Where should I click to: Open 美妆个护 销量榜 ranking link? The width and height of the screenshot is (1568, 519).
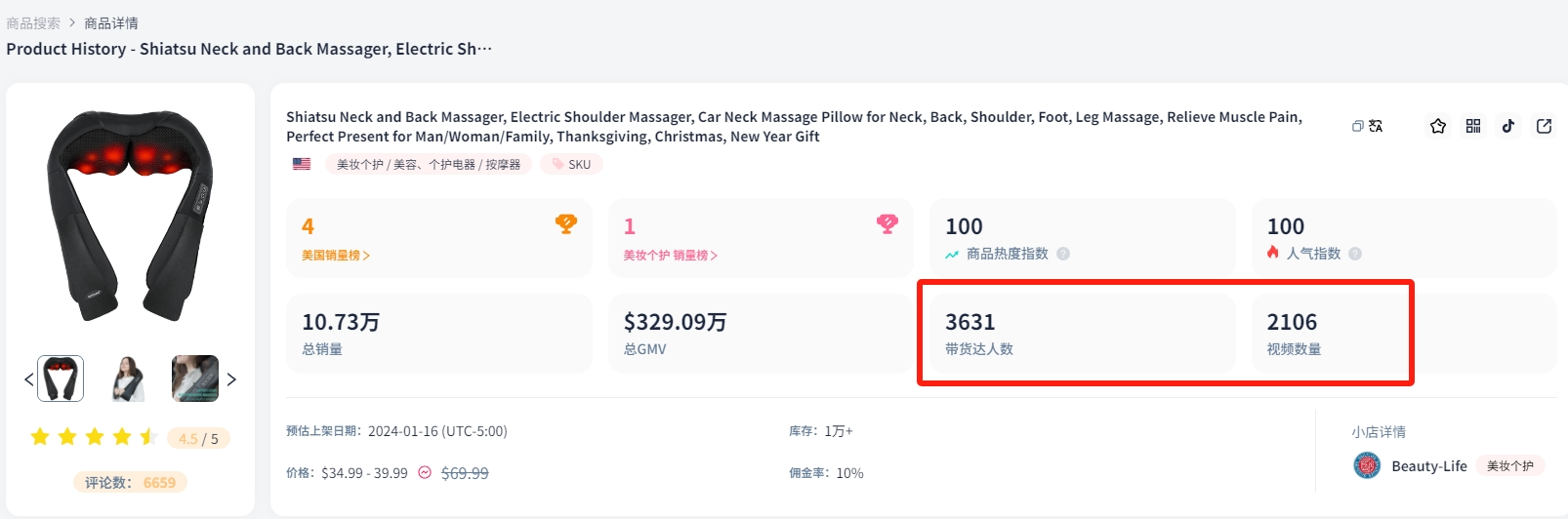[670, 256]
